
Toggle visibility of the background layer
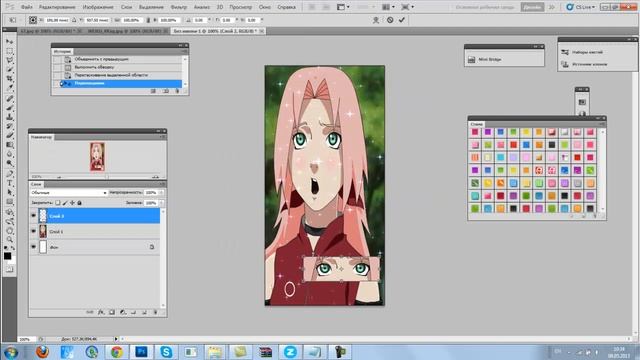33,247
